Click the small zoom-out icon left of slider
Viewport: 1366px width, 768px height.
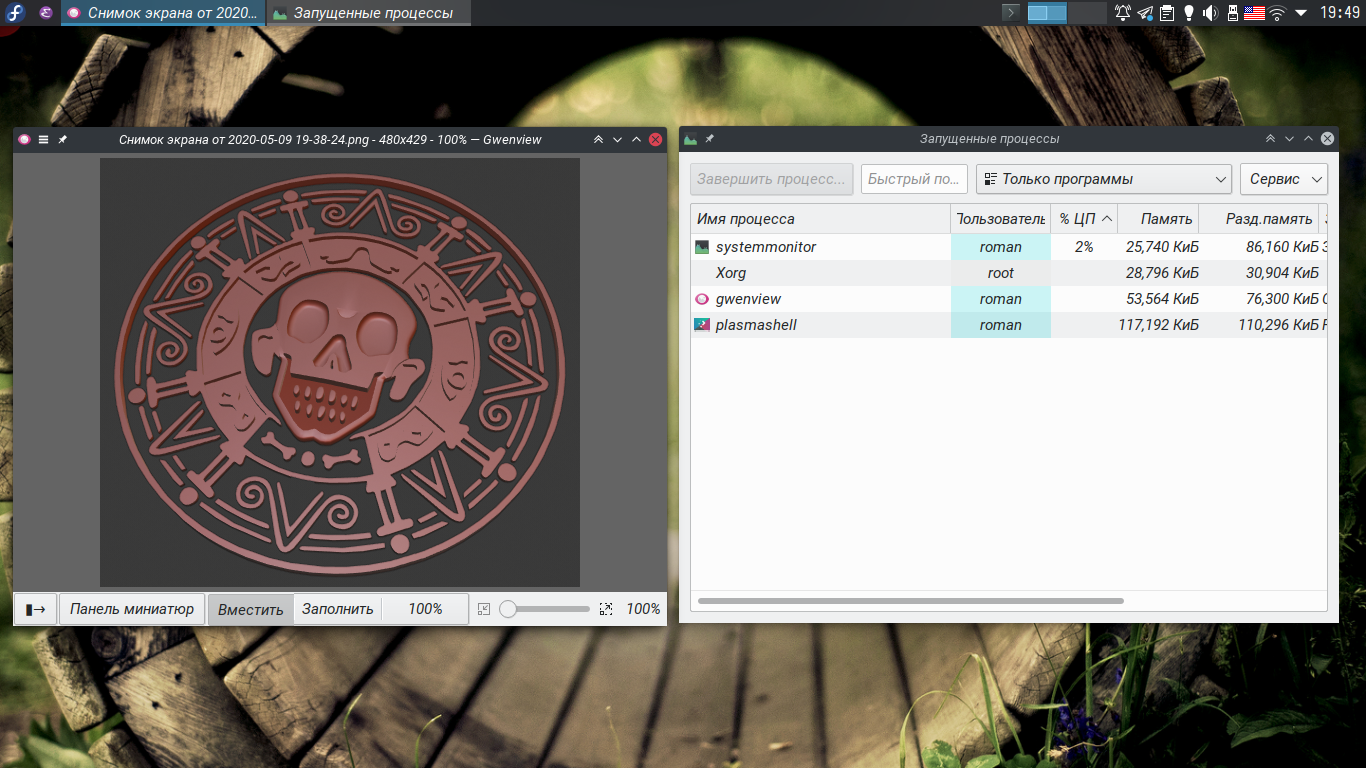click(484, 609)
